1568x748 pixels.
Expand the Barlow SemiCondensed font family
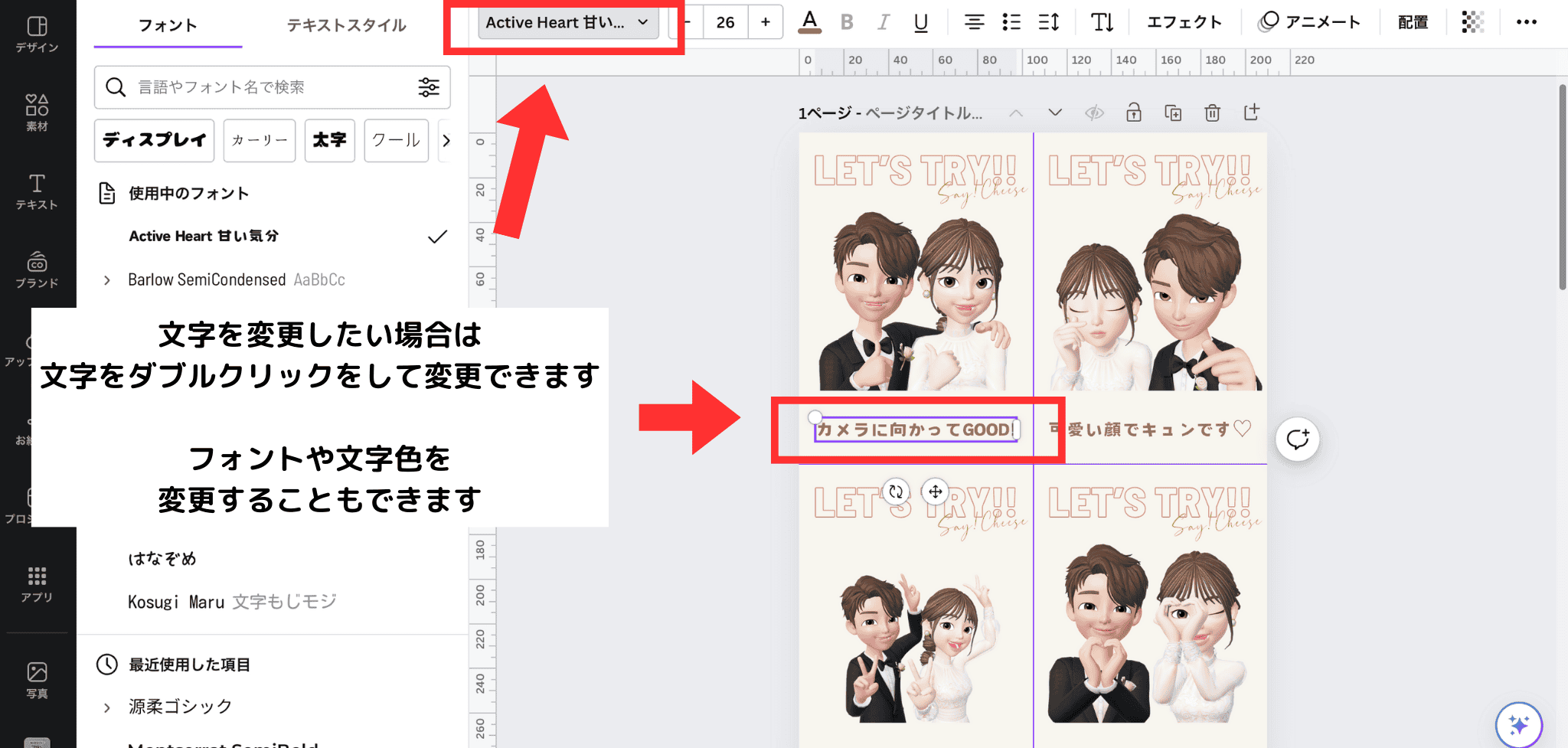coord(107,280)
